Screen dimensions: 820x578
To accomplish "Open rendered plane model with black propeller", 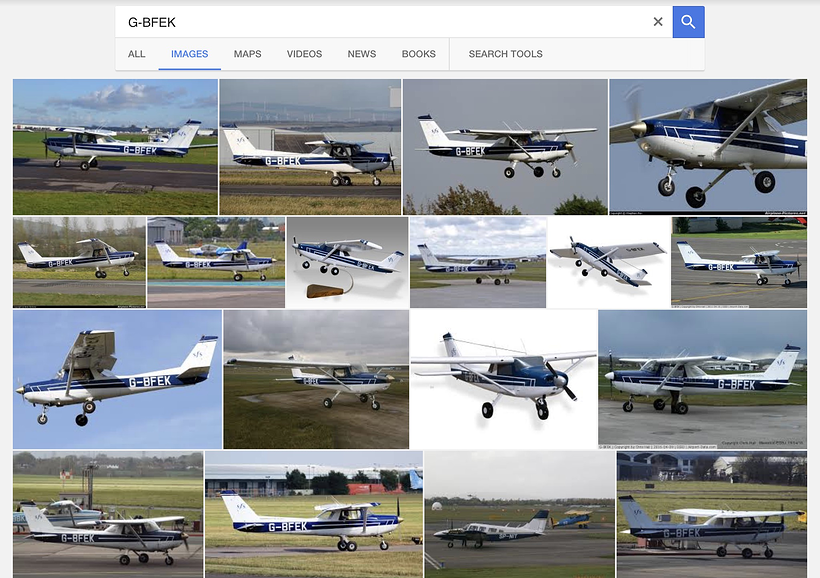I will click(x=504, y=379).
